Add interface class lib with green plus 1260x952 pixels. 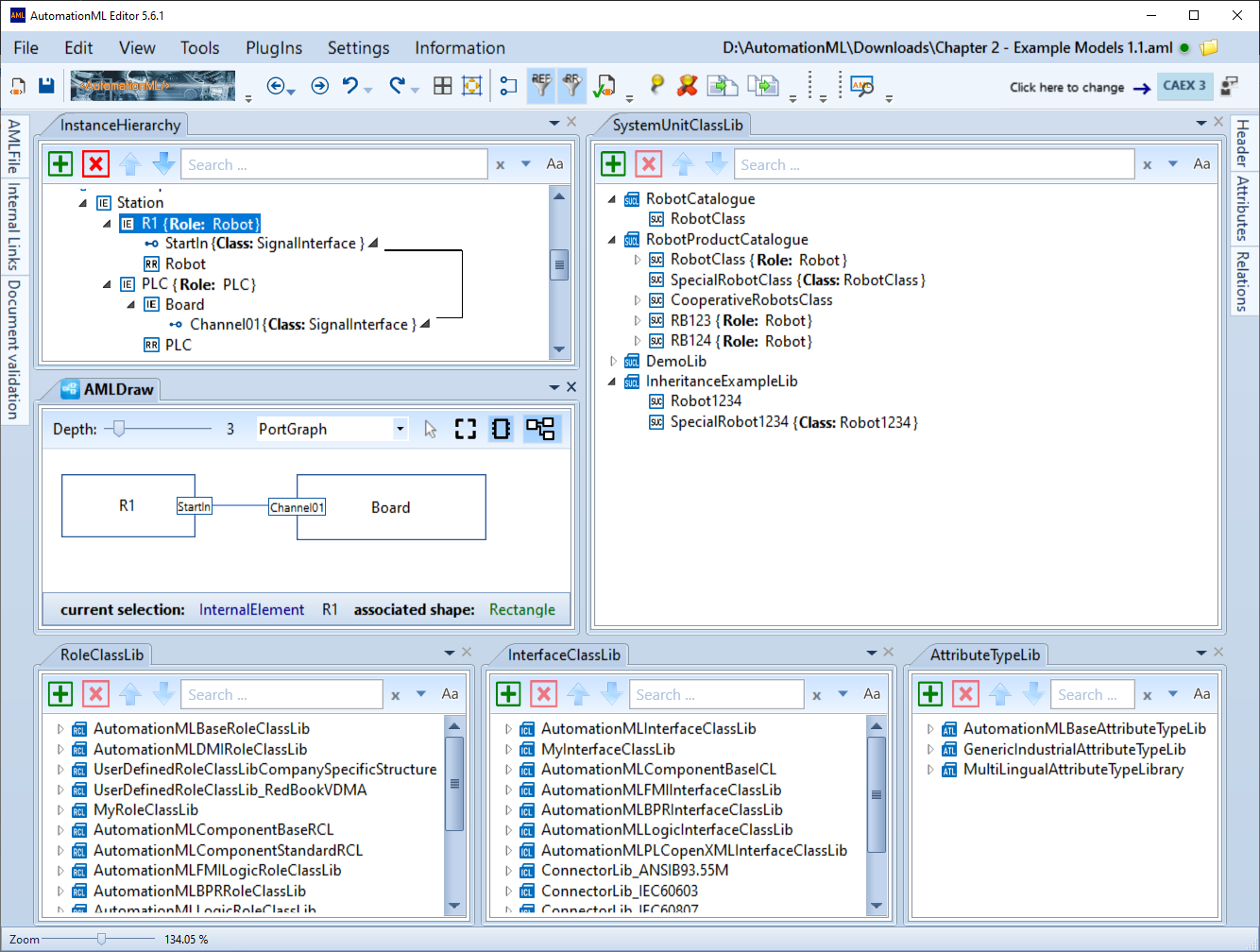[x=508, y=693]
